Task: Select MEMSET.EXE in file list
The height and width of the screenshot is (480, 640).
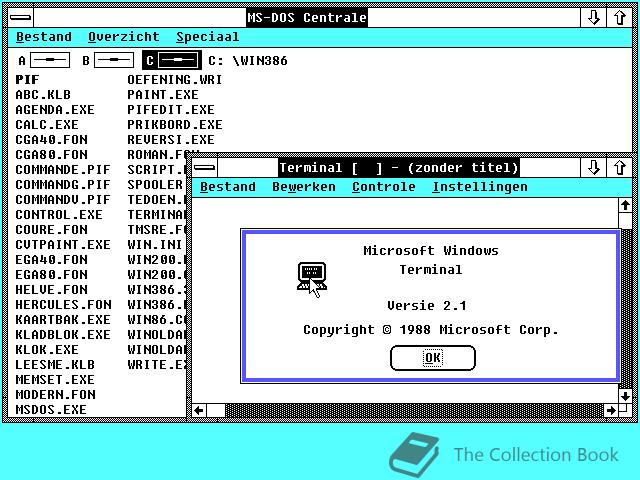Action: pyautogui.click(x=55, y=380)
